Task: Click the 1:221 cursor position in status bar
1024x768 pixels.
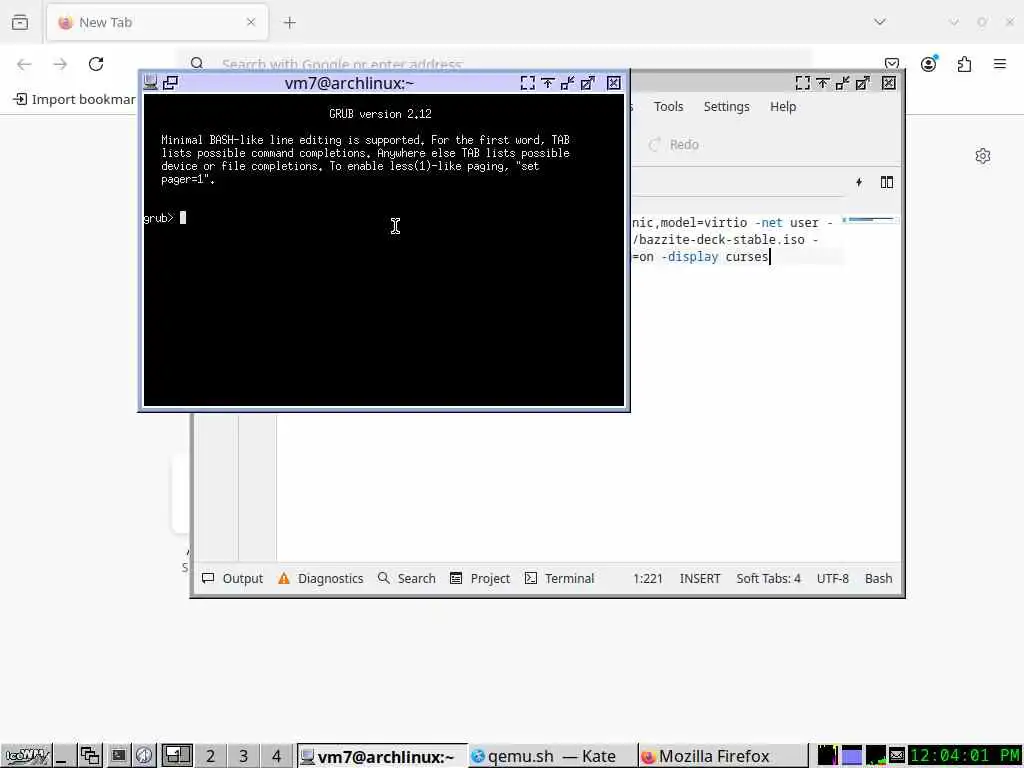Action: coord(648,579)
